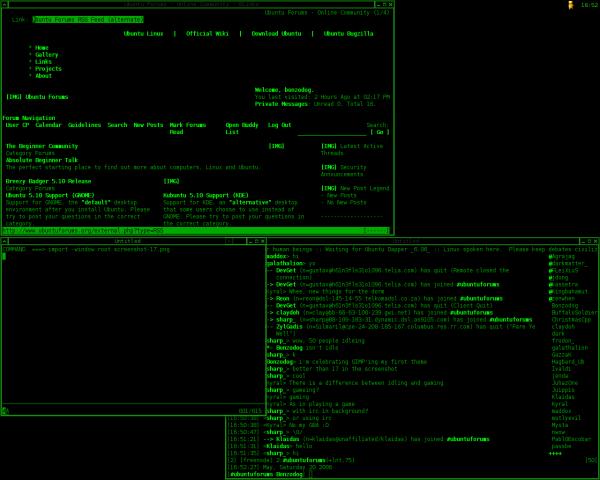This screenshot has height=480, width=600.
Task: Select Projects in the bulleted site menu
Action: click(x=48, y=69)
